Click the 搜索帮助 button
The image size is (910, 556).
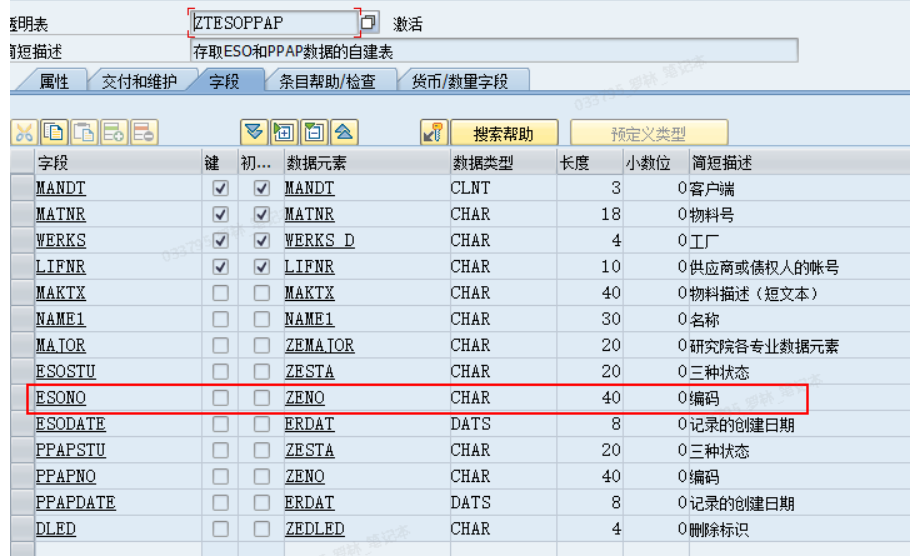click(x=503, y=134)
